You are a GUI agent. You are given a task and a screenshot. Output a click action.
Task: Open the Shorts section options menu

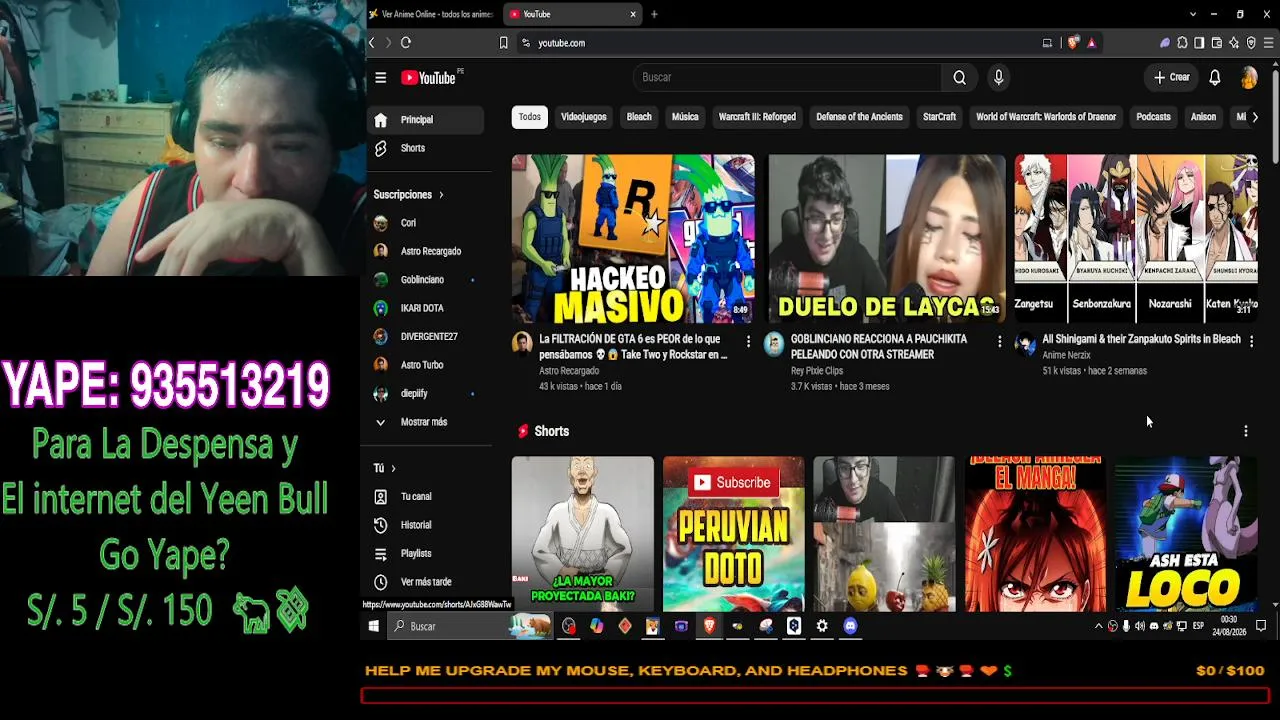click(x=1246, y=431)
